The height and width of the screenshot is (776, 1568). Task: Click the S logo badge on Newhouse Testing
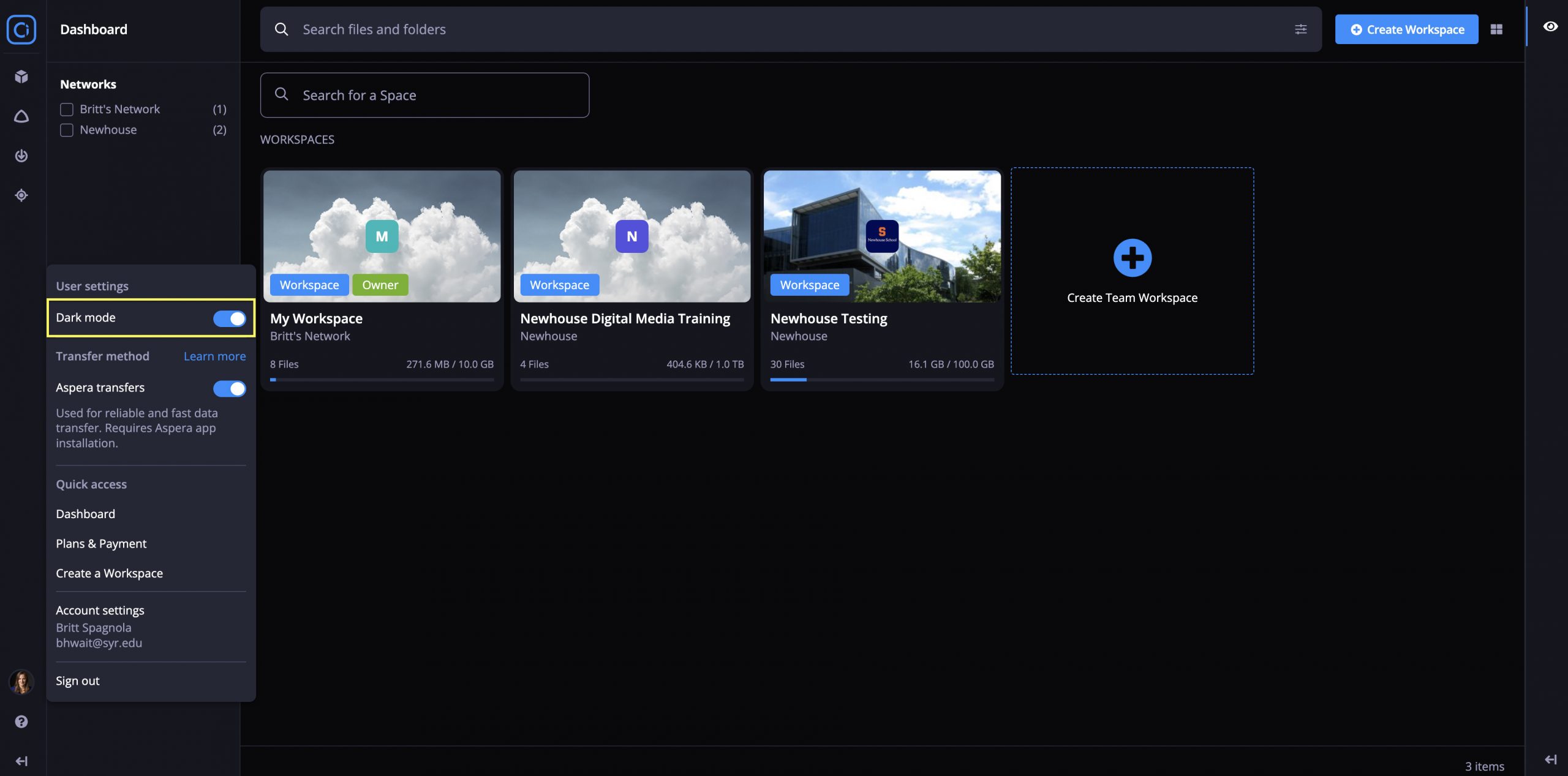(x=882, y=236)
